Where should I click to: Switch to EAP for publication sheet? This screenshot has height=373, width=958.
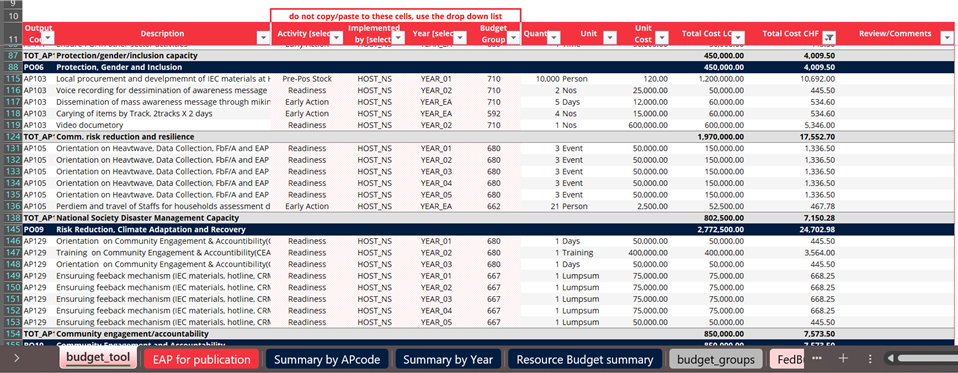(202, 360)
